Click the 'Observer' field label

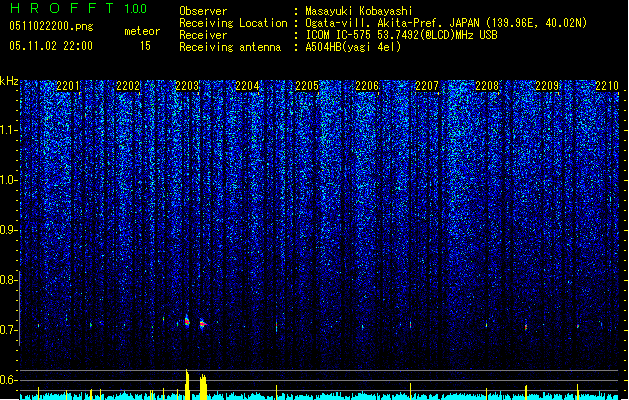[203, 11]
